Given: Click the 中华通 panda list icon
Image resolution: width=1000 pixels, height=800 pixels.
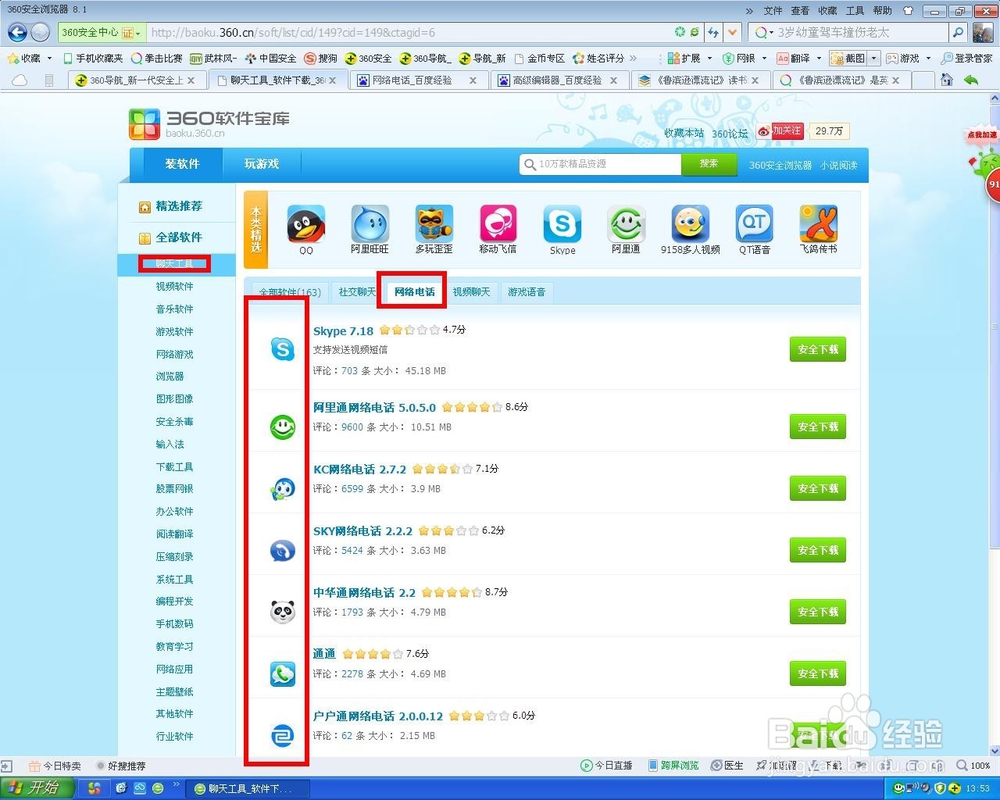Looking at the screenshot, I should coord(283,612).
